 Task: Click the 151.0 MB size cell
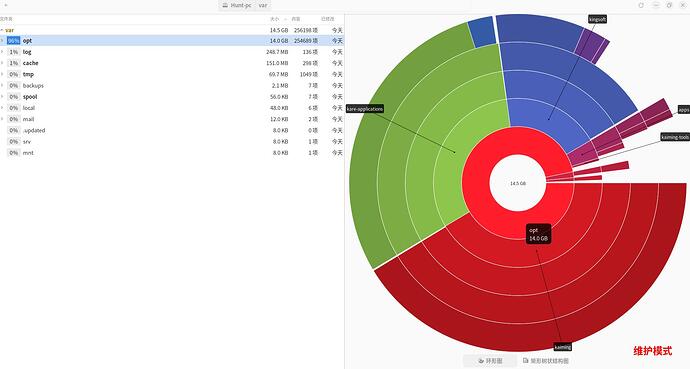point(277,63)
